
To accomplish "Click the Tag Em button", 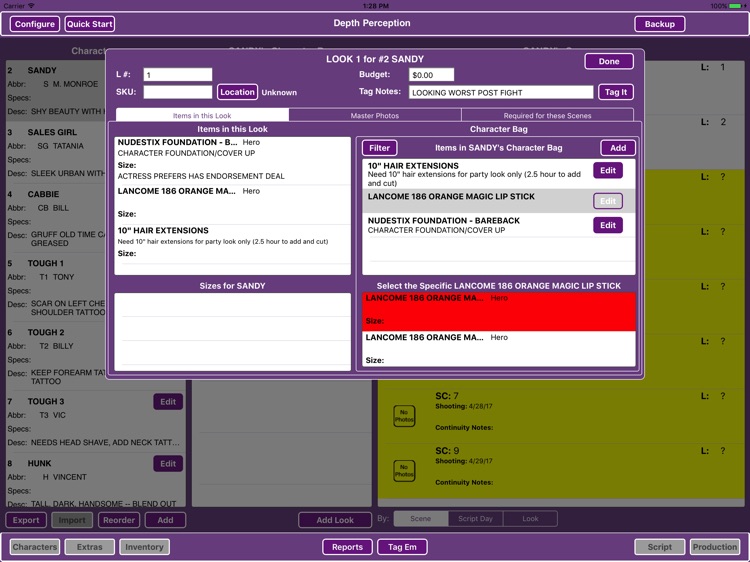I will (402, 547).
